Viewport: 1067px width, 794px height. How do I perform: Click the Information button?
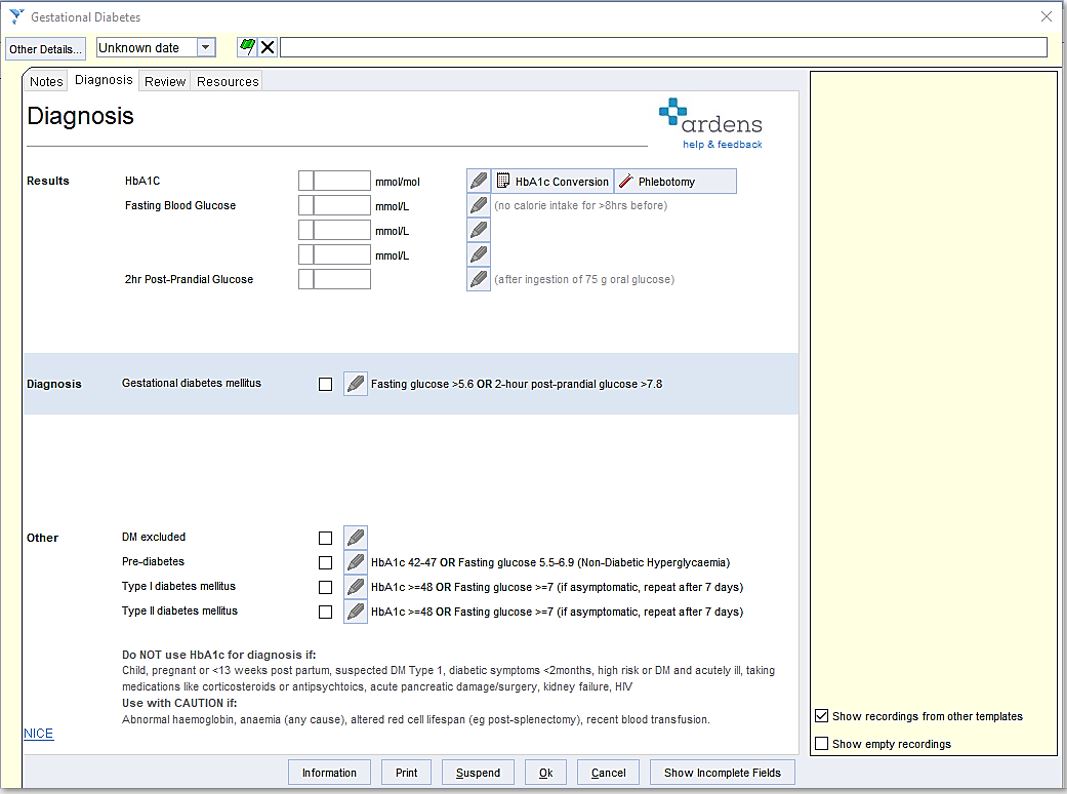[329, 773]
